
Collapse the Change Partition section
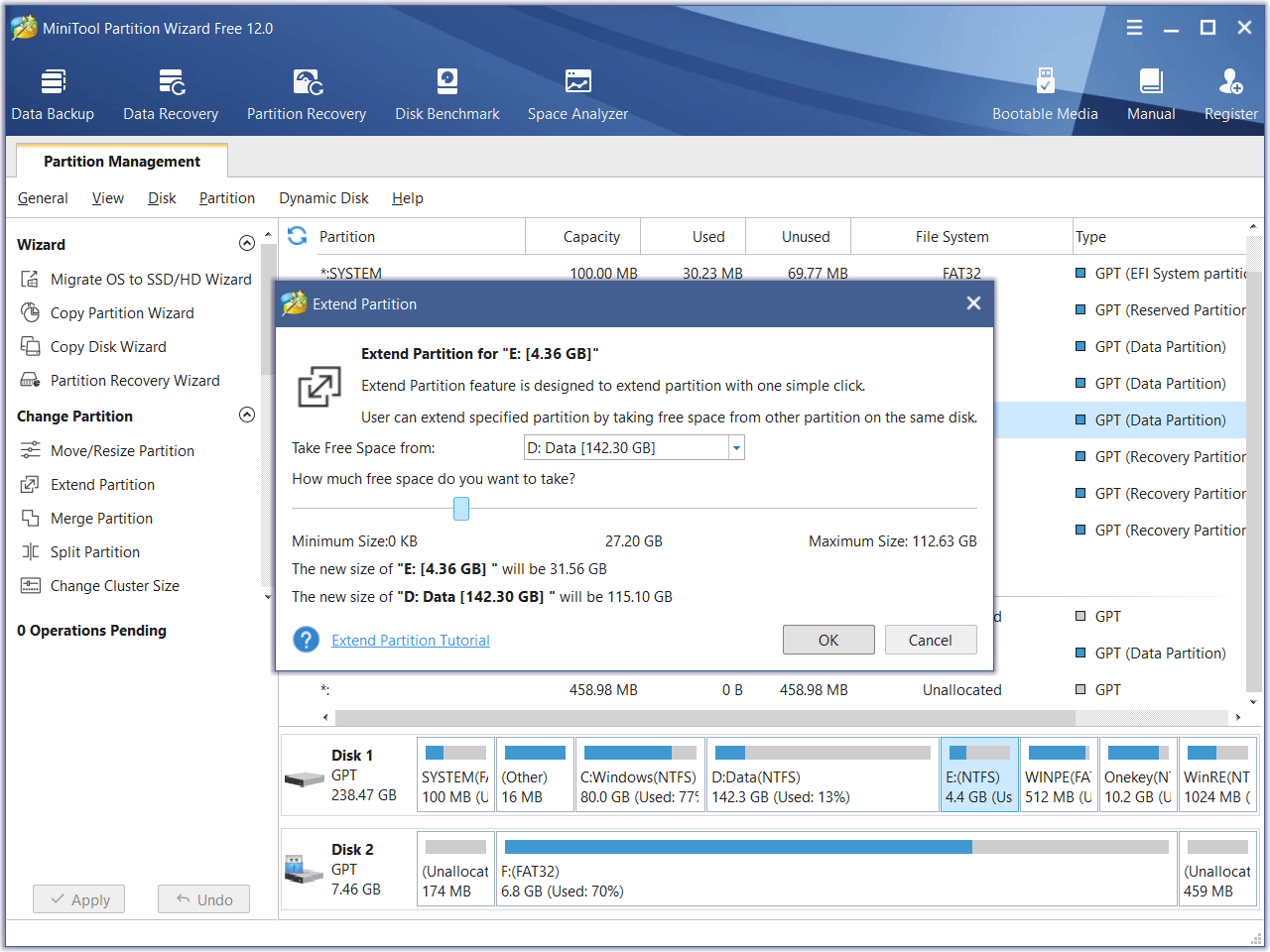(247, 416)
